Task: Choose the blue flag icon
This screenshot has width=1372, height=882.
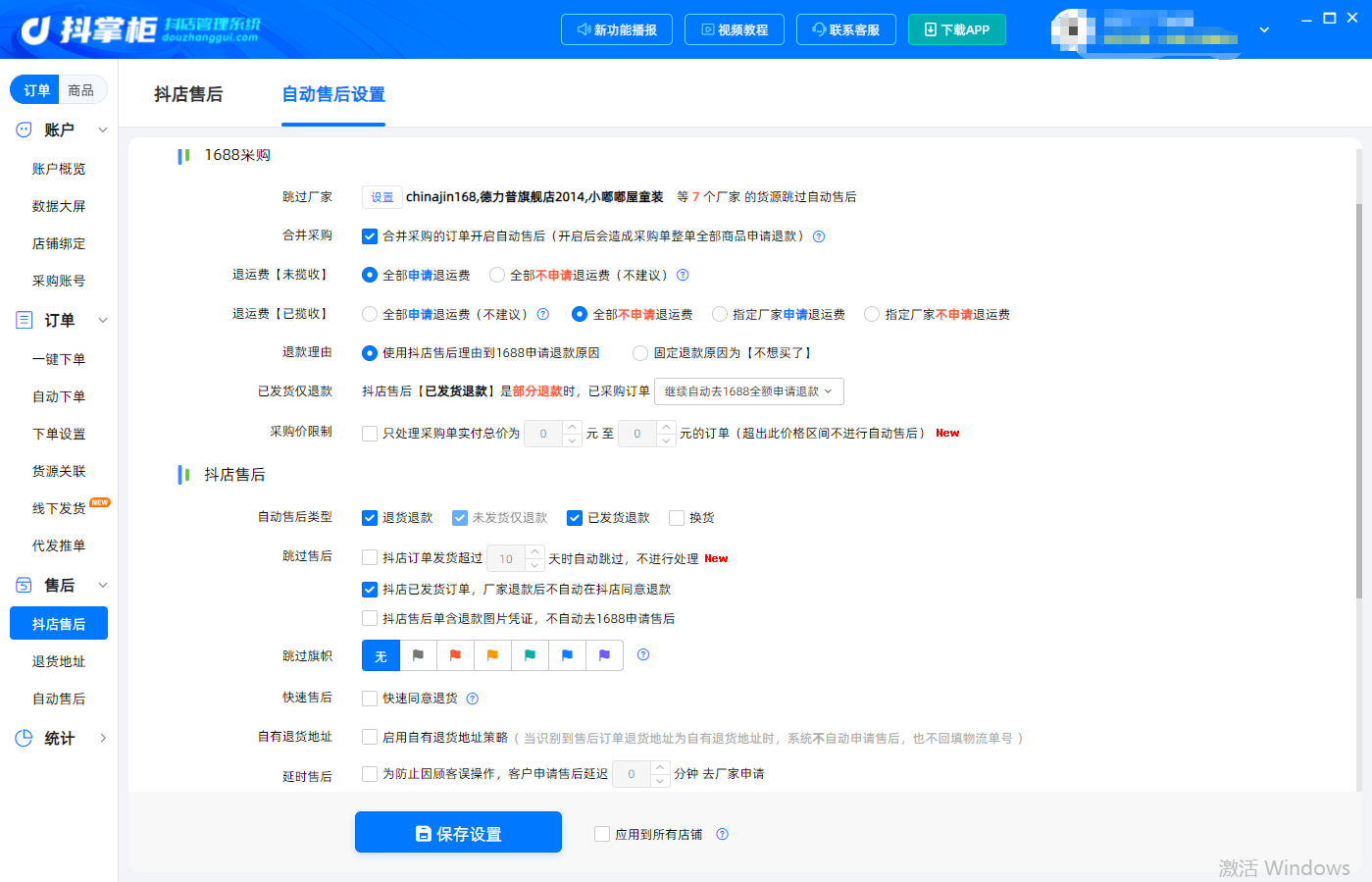Action: (567, 655)
